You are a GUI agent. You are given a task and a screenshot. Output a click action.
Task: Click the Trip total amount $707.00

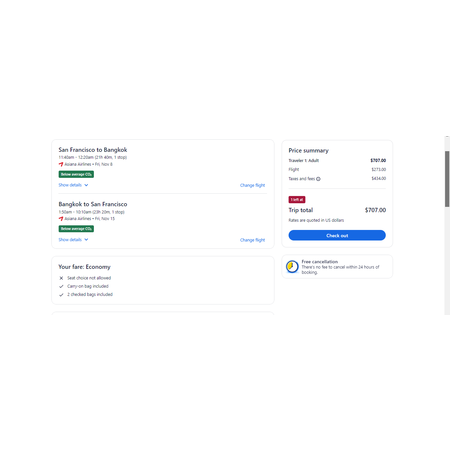(375, 210)
